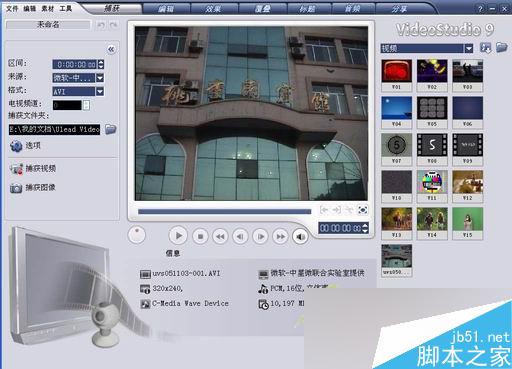Open the 编辑 menu in menu bar
This screenshot has width=512, height=369.
point(30,8)
